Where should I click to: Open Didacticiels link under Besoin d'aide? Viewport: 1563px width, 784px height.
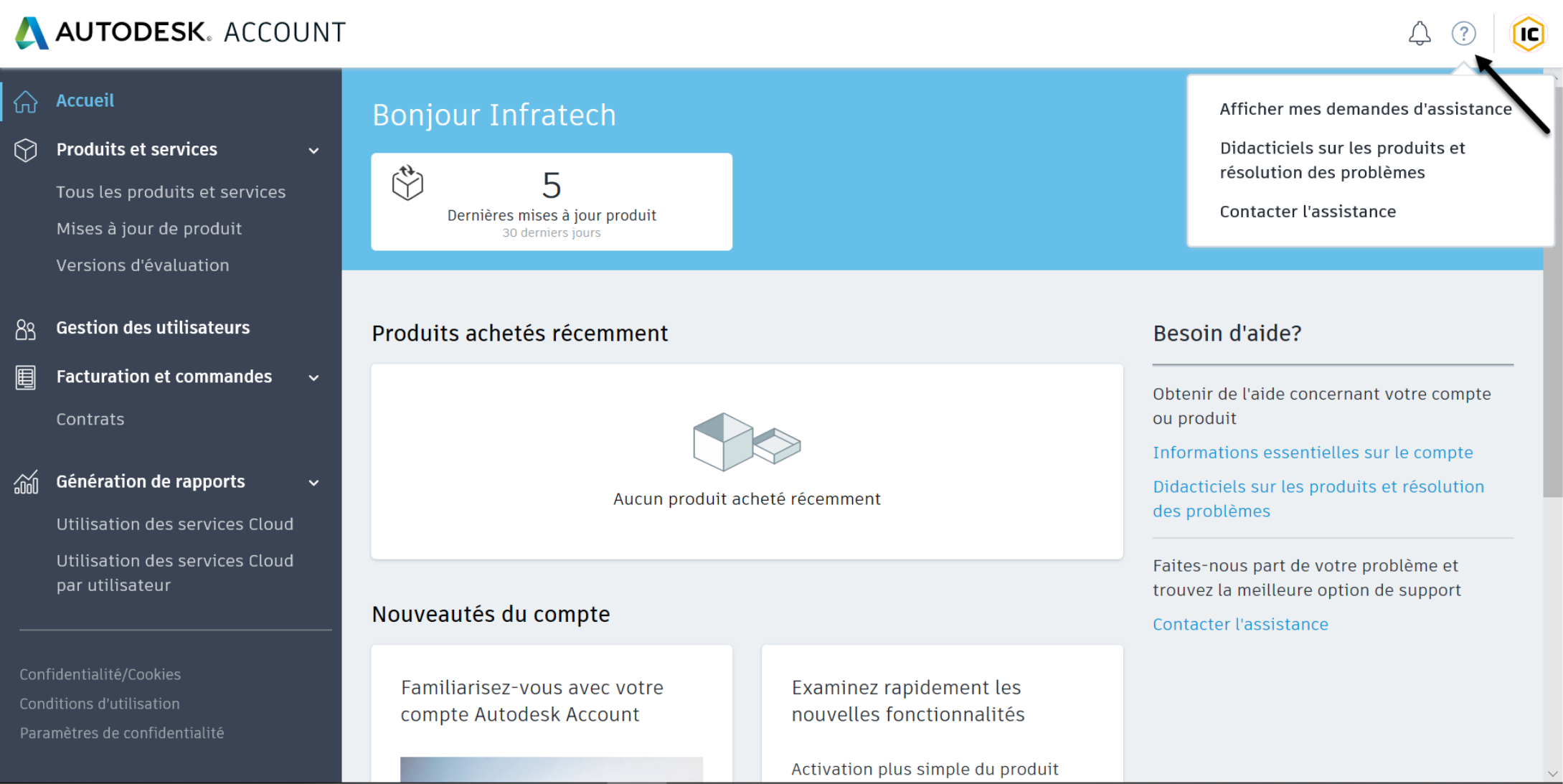[1318, 499]
